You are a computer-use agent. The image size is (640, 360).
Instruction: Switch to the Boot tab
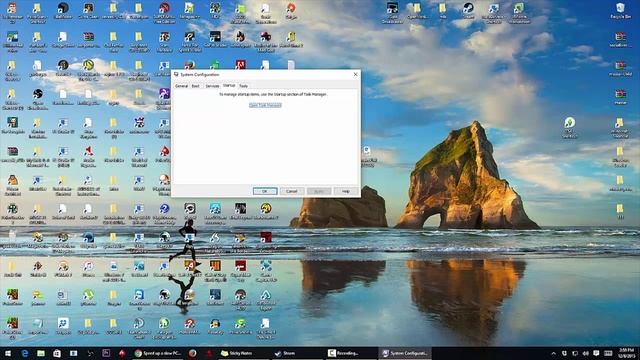pos(196,86)
